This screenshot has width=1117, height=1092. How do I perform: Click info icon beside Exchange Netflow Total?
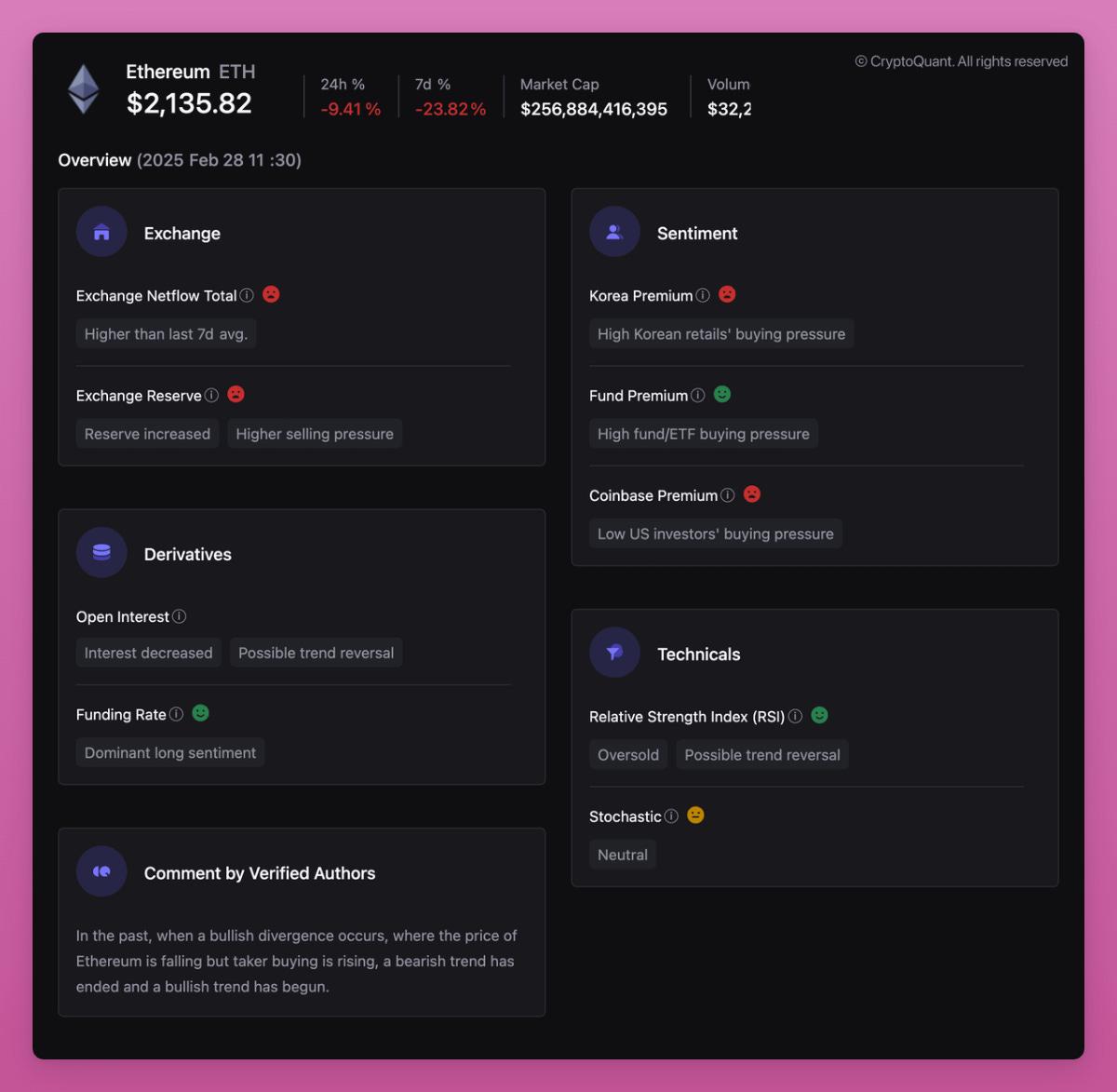[247, 295]
